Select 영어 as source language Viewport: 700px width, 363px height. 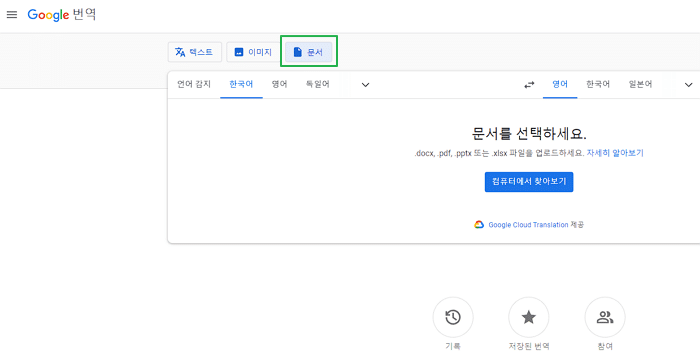(x=279, y=84)
